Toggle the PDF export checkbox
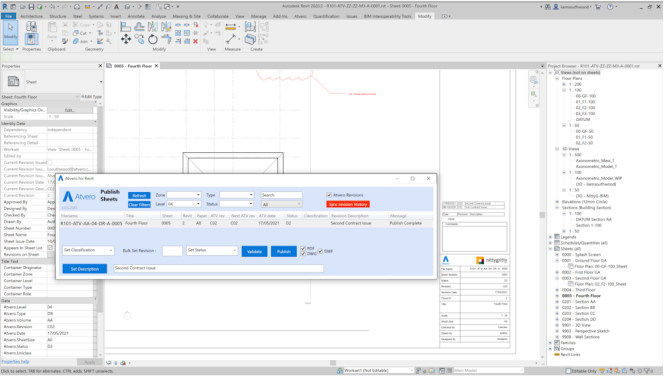Viewport: 664px width, 376px height. 303,249
